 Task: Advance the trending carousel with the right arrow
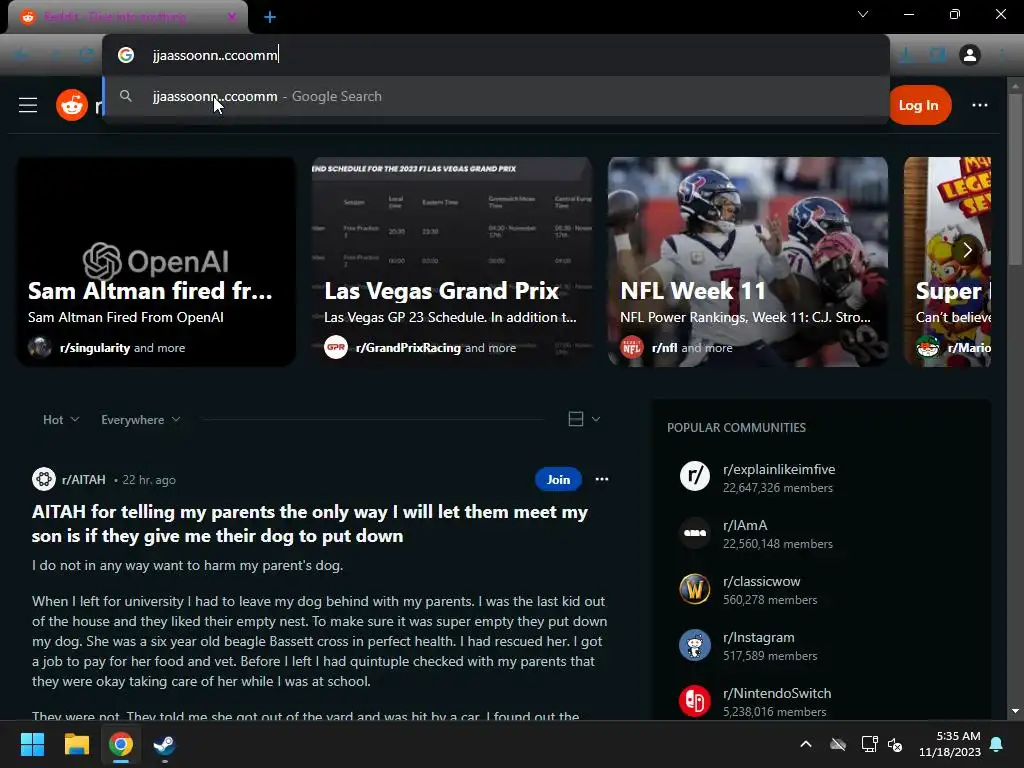coord(967,250)
